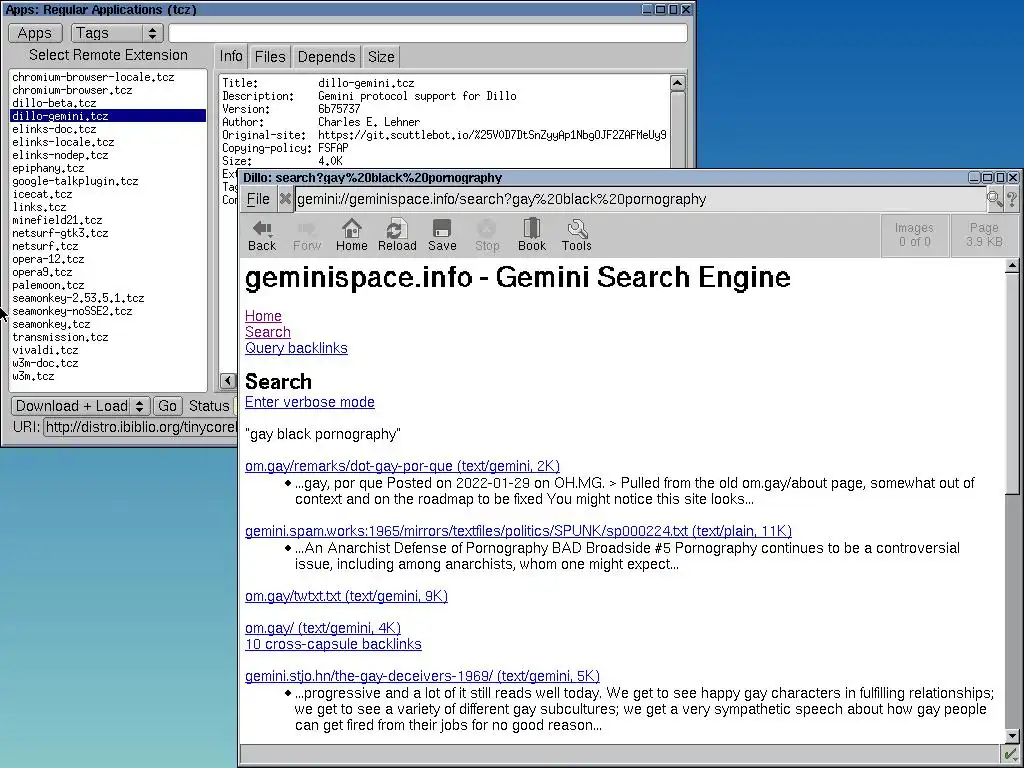This screenshot has height=768, width=1024.
Task: Select vivaldi.tcz in extension list
Action: pos(108,351)
